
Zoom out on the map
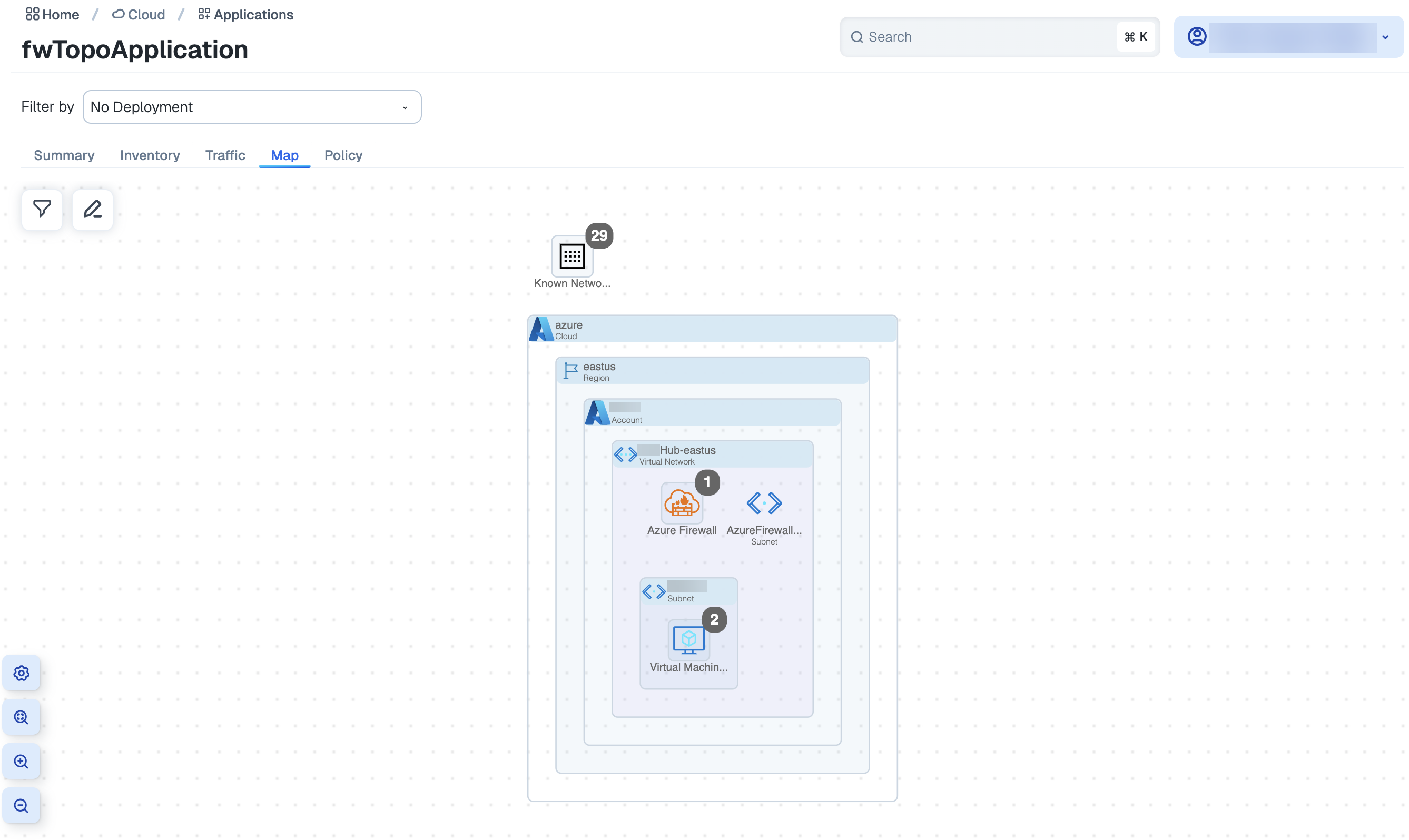[x=22, y=805]
